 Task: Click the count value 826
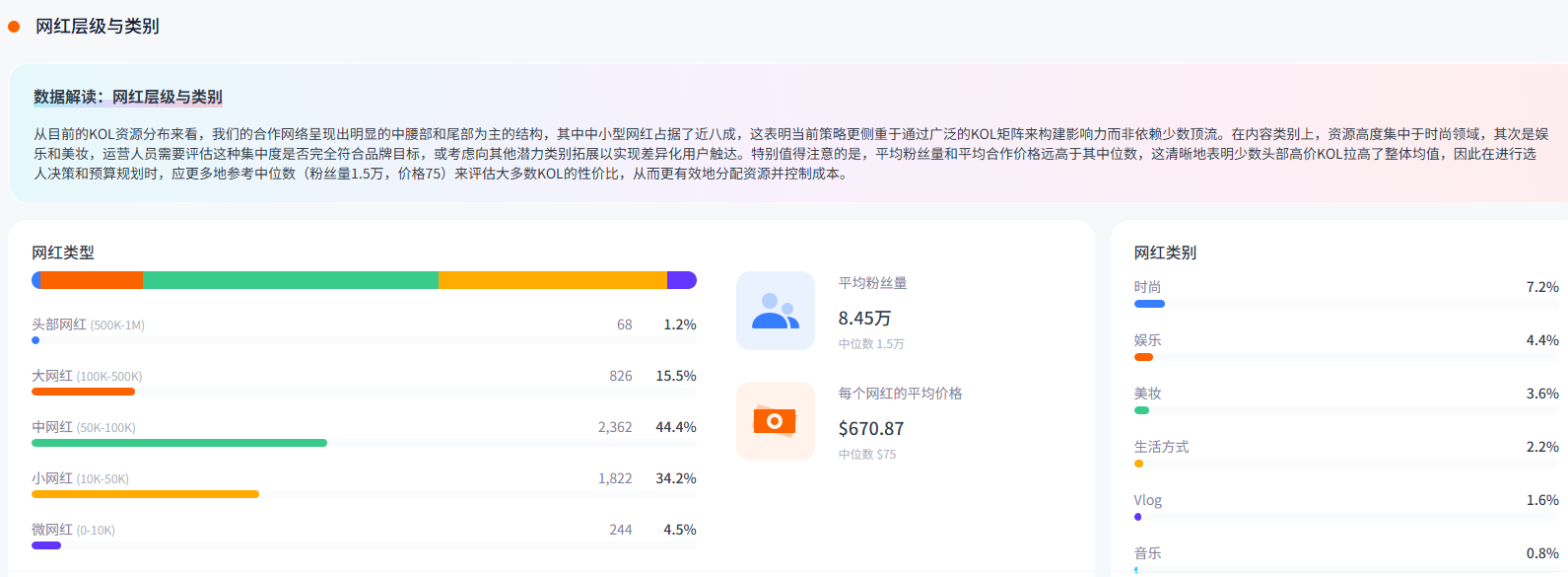pyautogui.click(x=621, y=376)
